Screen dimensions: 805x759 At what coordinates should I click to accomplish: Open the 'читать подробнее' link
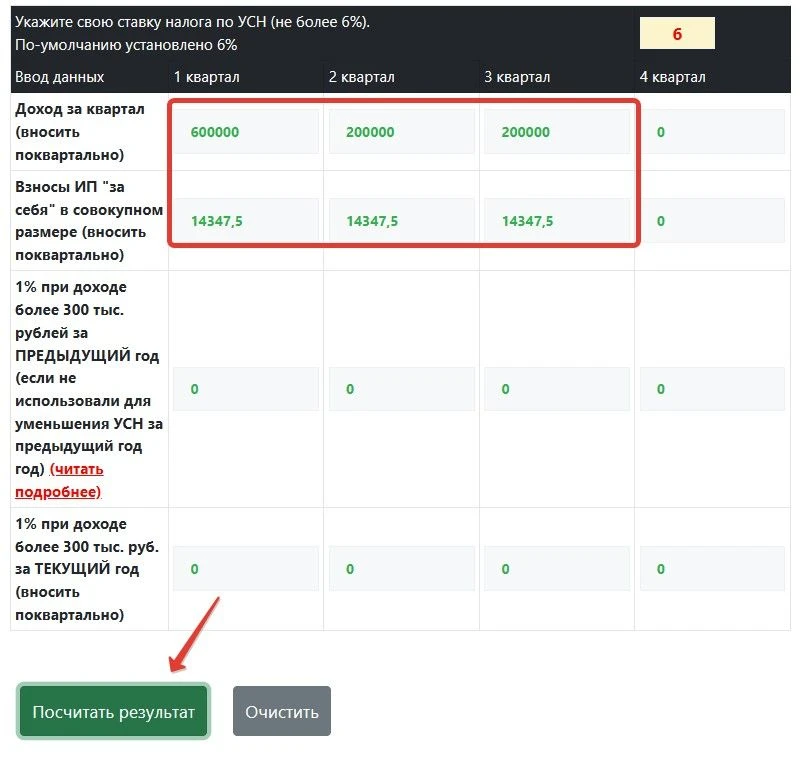pos(59,480)
